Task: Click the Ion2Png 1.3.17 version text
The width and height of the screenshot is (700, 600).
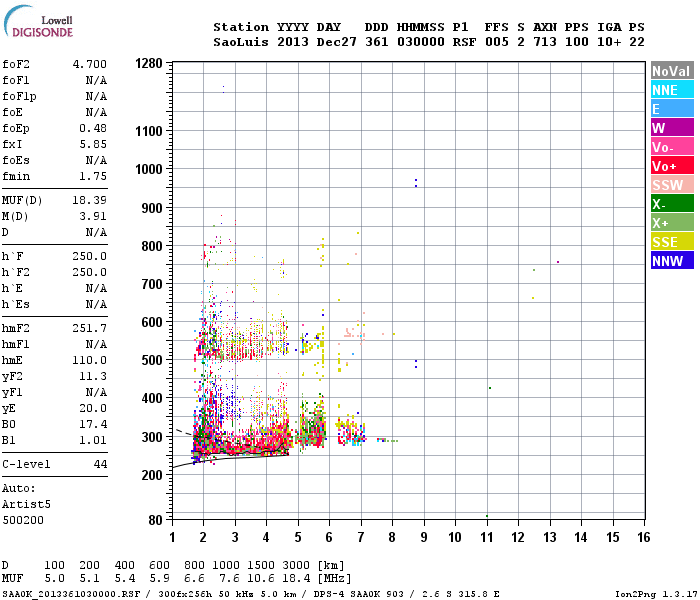Action: (x=655, y=594)
